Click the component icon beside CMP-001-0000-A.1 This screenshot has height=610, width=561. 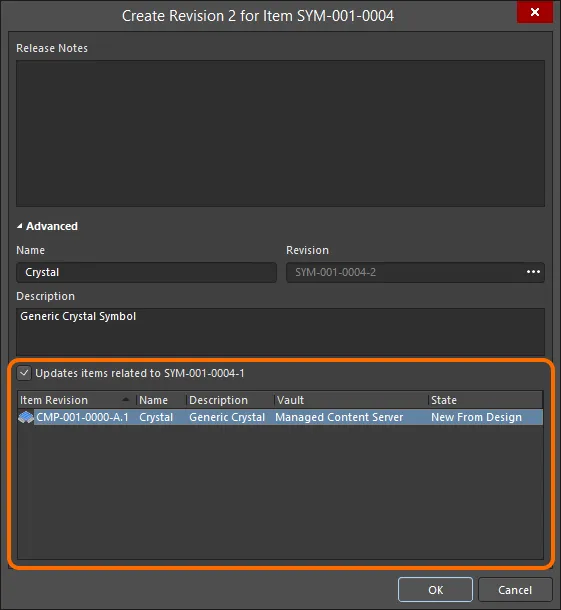[26, 417]
